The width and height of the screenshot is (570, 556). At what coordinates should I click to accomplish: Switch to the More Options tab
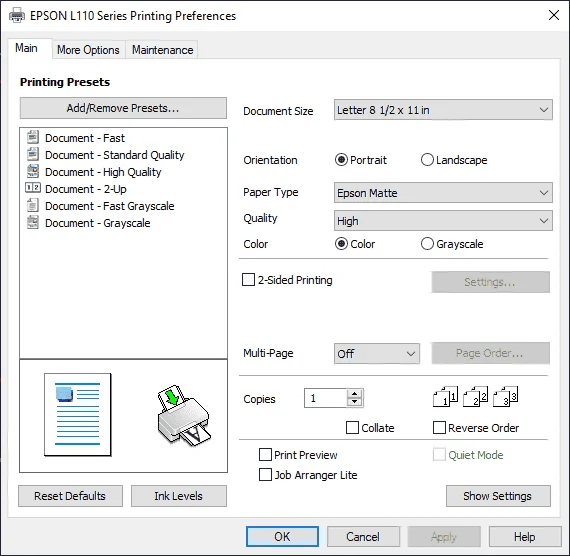tap(88, 50)
